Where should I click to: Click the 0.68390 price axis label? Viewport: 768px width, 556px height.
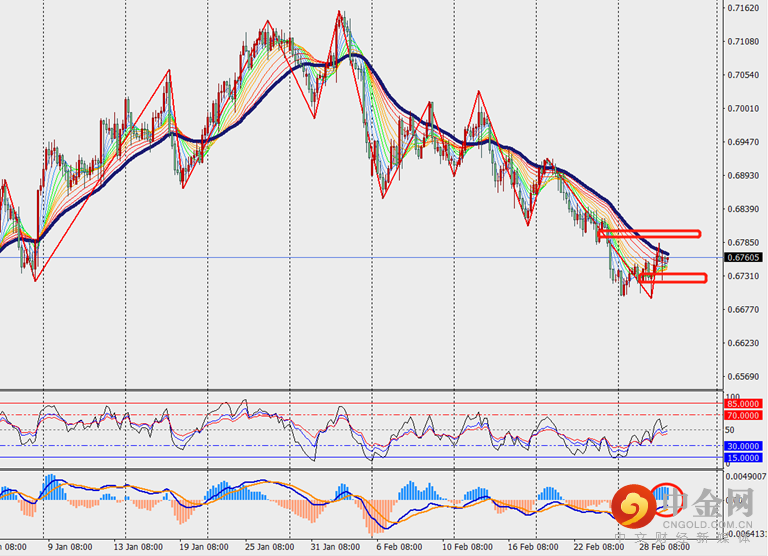coord(743,209)
